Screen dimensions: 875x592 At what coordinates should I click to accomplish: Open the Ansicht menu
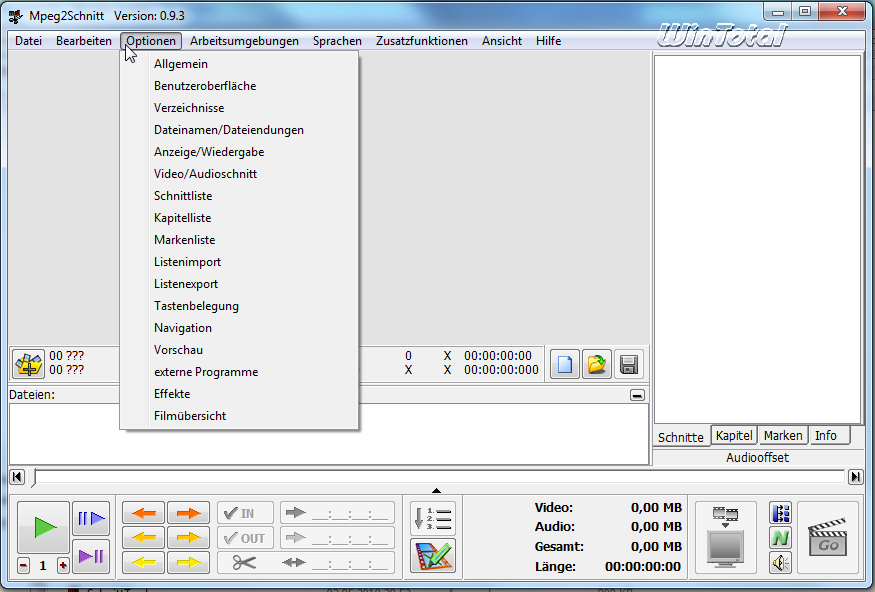tap(502, 41)
